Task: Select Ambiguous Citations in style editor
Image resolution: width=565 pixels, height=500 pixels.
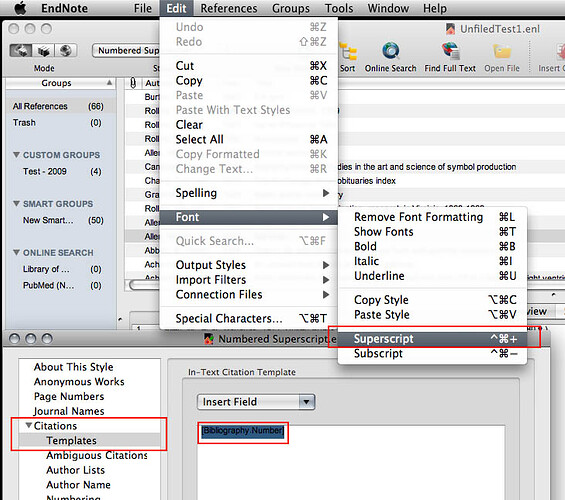Action: pyautogui.click(x=97, y=455)
